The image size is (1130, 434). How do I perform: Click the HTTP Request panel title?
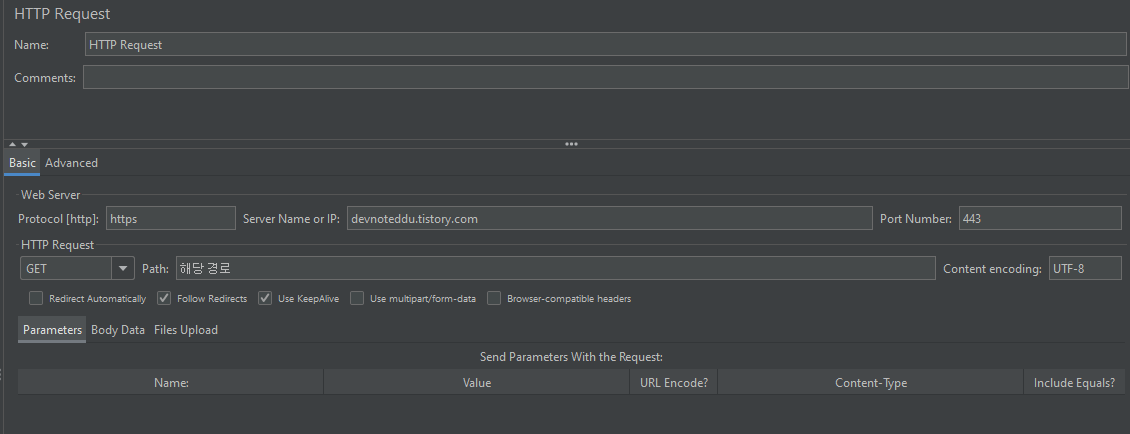63,14
